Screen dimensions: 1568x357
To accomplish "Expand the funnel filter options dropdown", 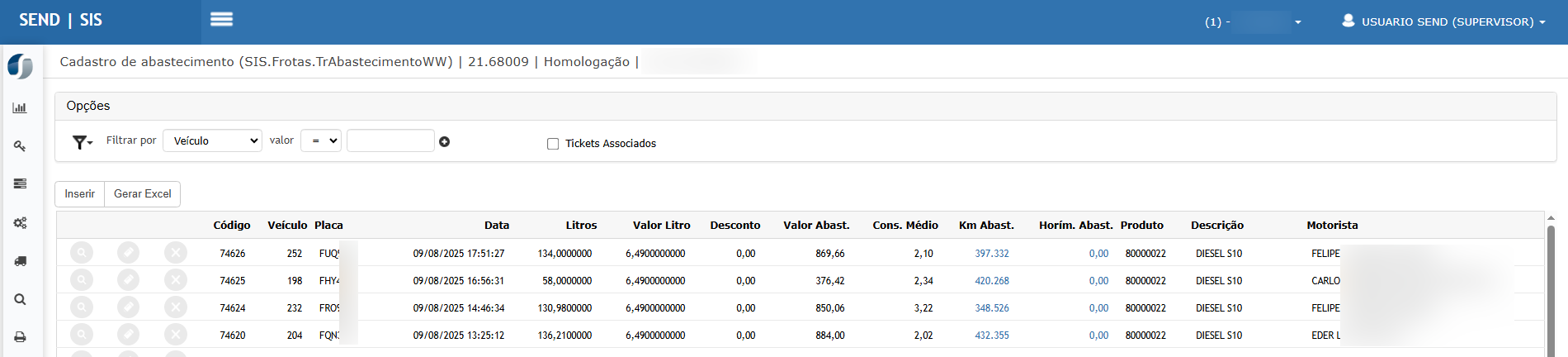I will (83, 142).
